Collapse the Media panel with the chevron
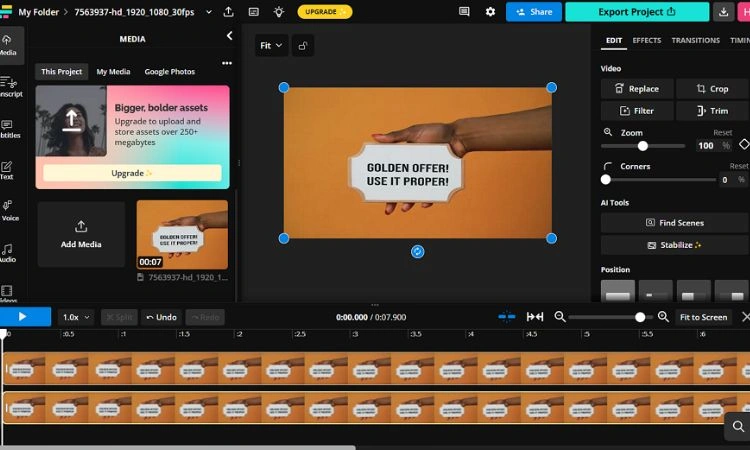Image resolution: width=750 pixels, height=450 pixels. click(x=230, y=36)
